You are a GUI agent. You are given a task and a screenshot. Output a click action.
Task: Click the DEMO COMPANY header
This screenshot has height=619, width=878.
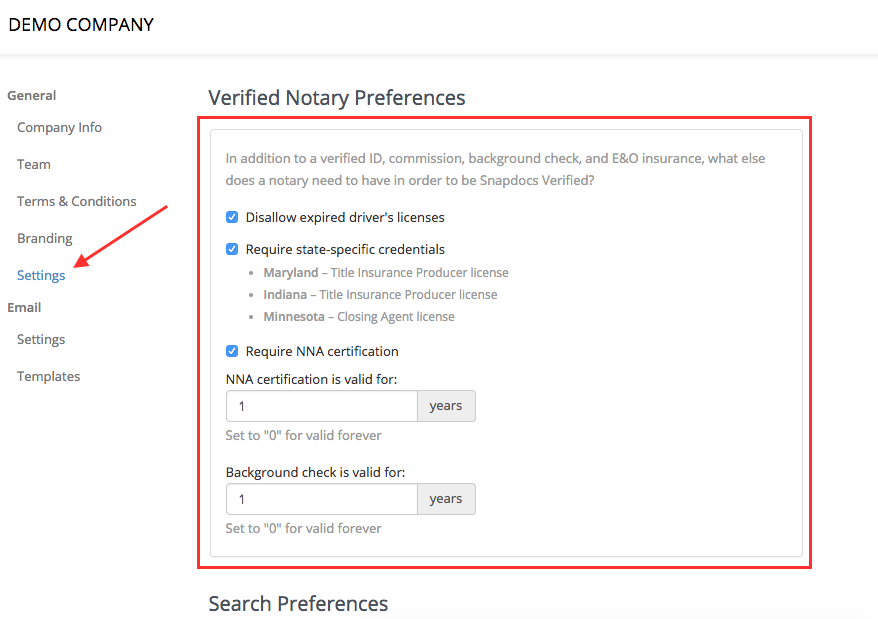(80, 24)
